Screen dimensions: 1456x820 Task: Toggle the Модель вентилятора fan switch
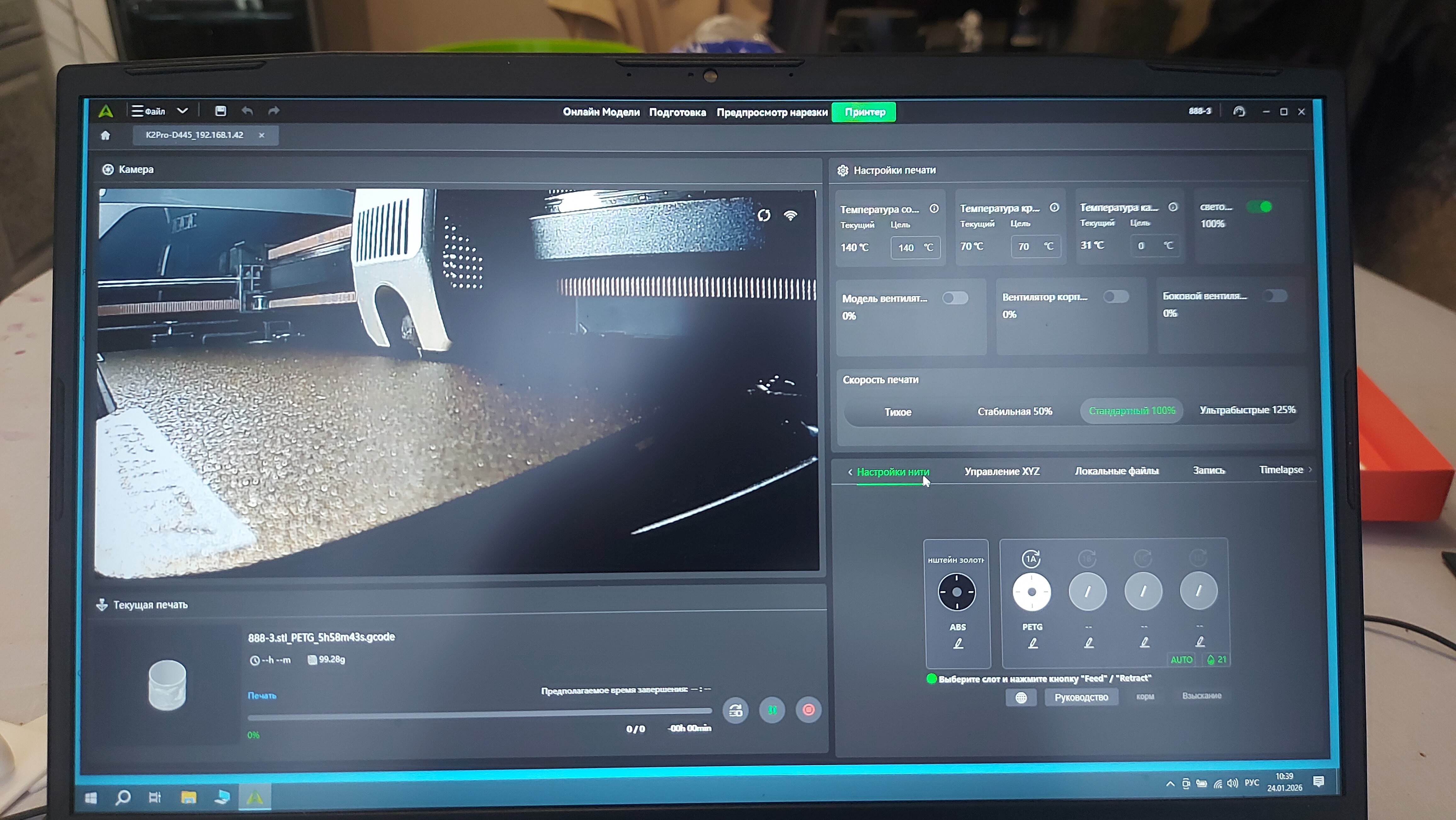[x=955, y=298]
